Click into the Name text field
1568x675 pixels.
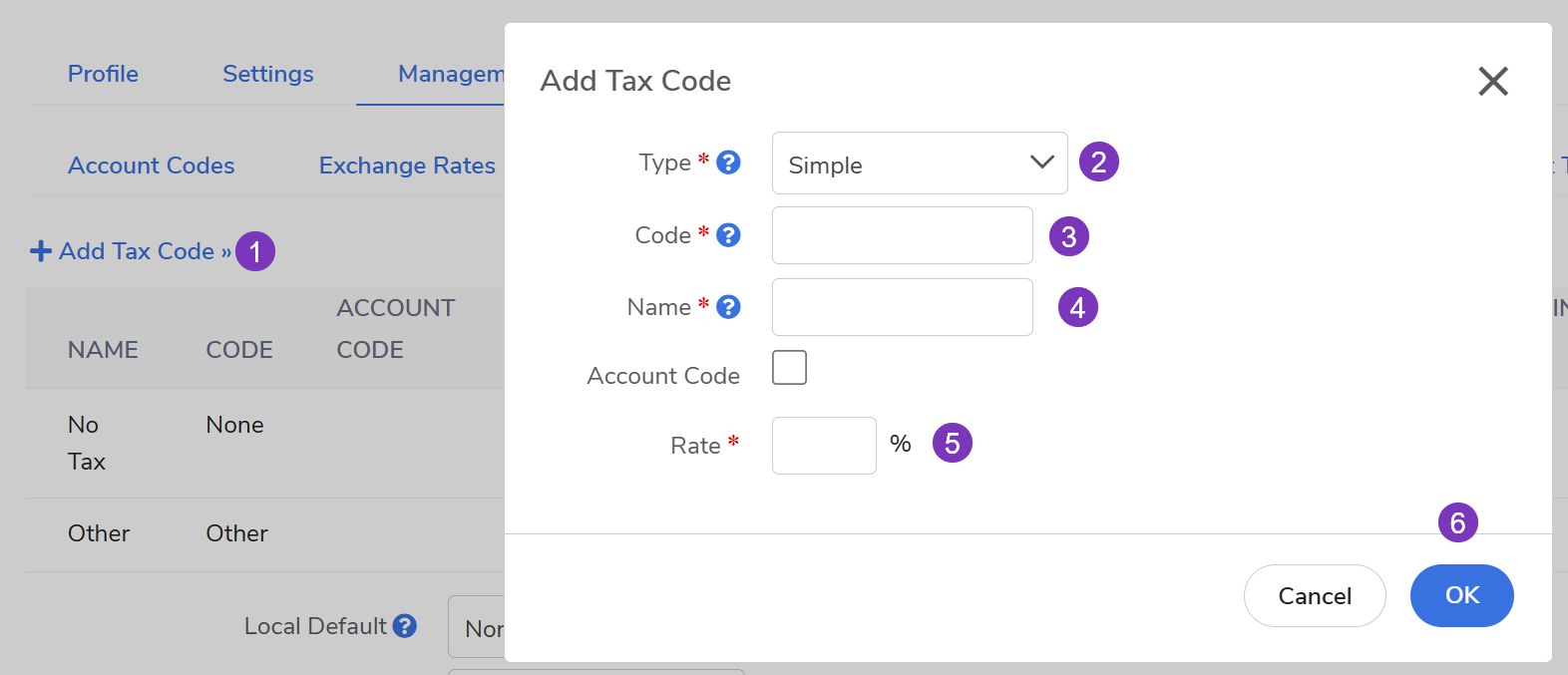[902, 307]
